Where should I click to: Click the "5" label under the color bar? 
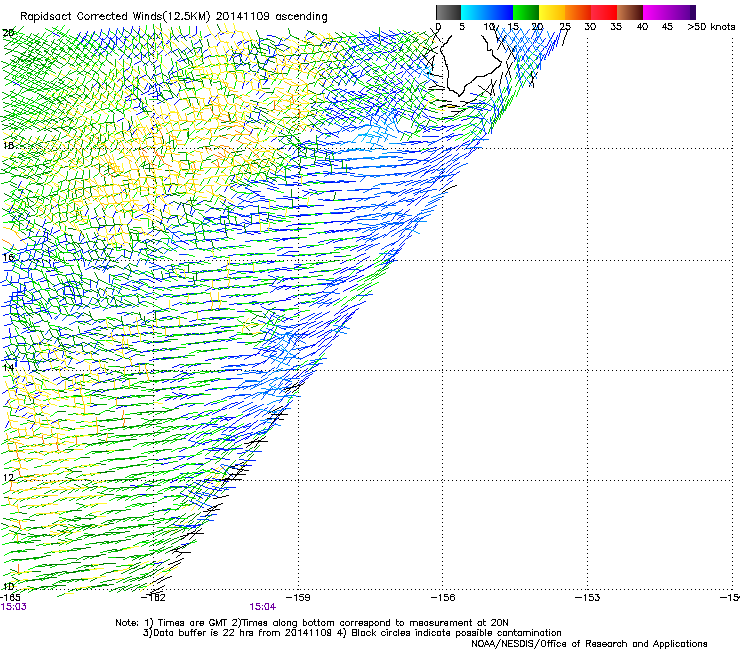coord(462,27)
